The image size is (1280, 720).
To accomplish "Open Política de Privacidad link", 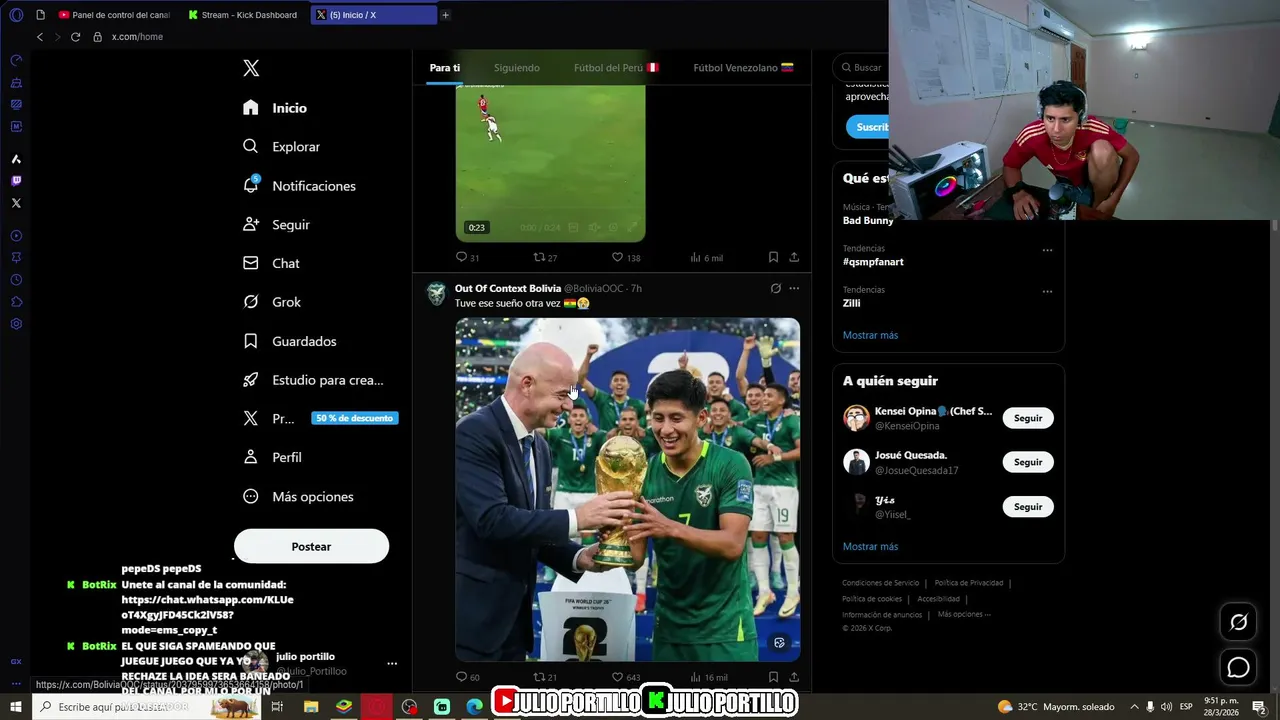I will [x=969, y=583].
